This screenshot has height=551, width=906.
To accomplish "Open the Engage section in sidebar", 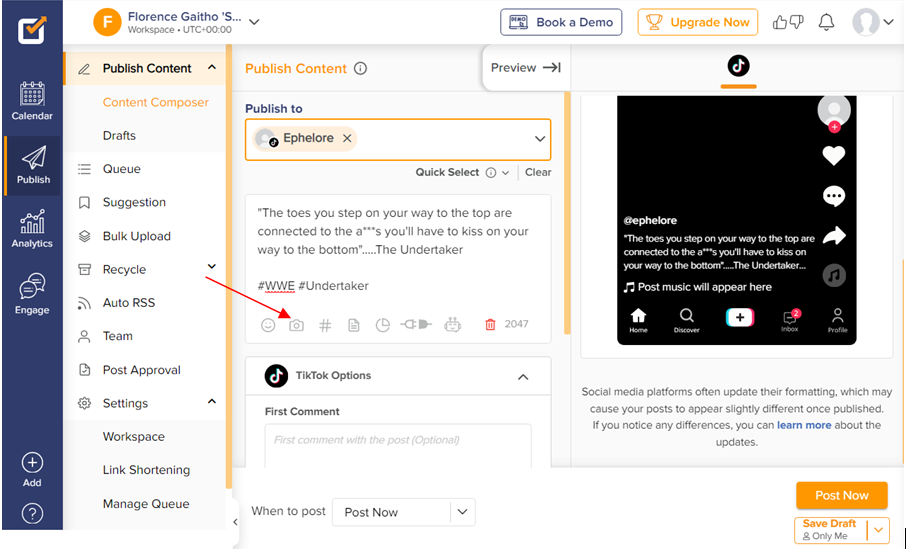I will [32, 293].
